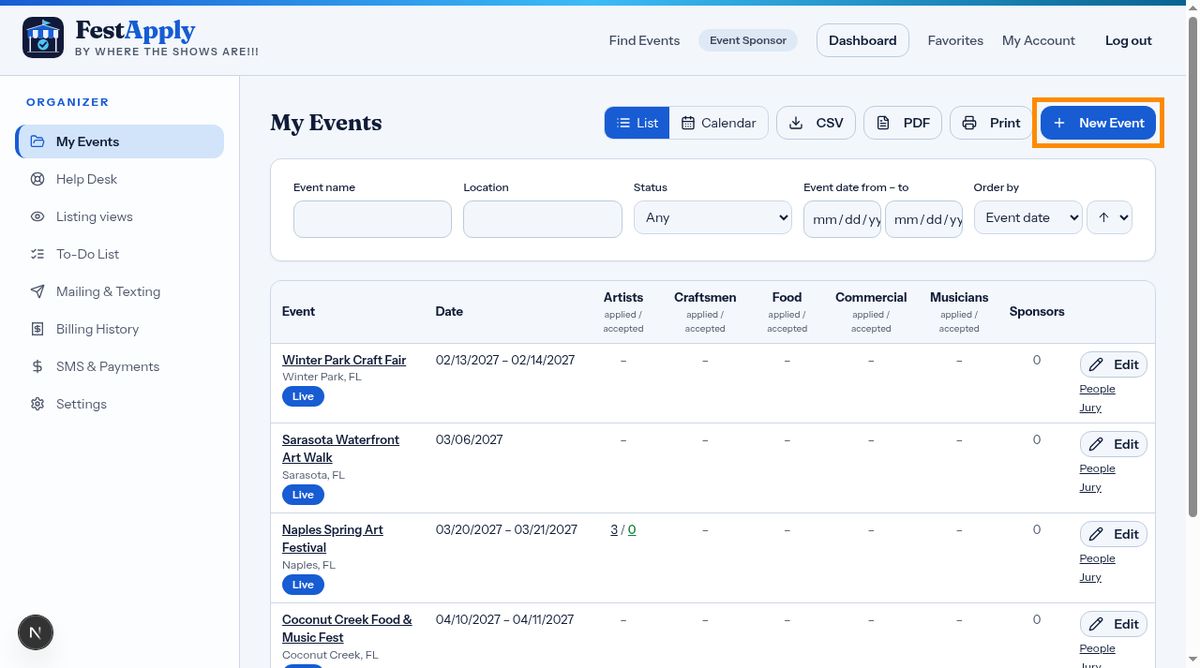Image resolution: width=1200 pixels, height=668 pixels.
Task: Open the Order by dropdown
Action: click(1028, 218)
